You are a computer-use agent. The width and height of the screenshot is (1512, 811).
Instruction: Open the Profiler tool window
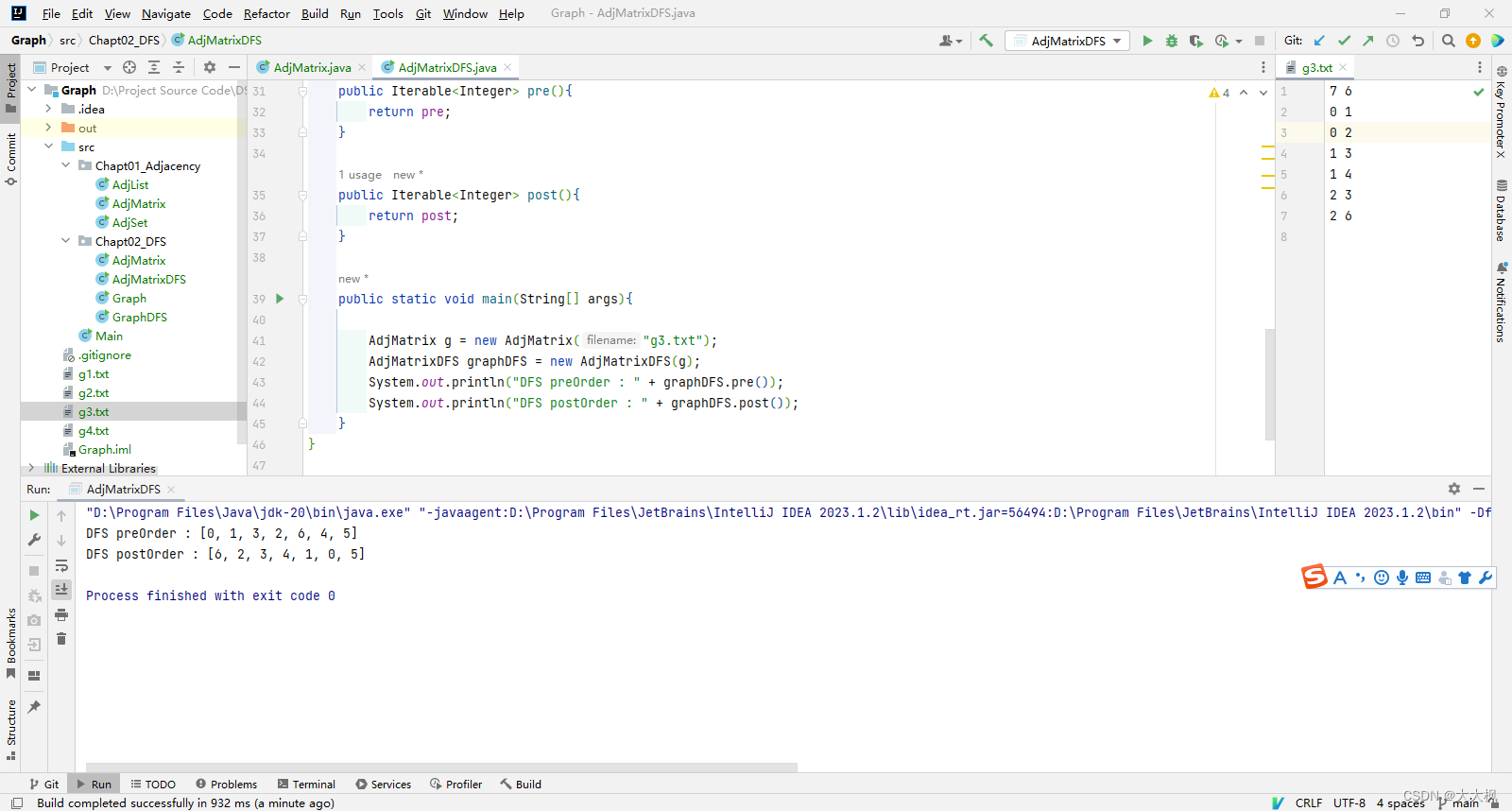(456, 784)
